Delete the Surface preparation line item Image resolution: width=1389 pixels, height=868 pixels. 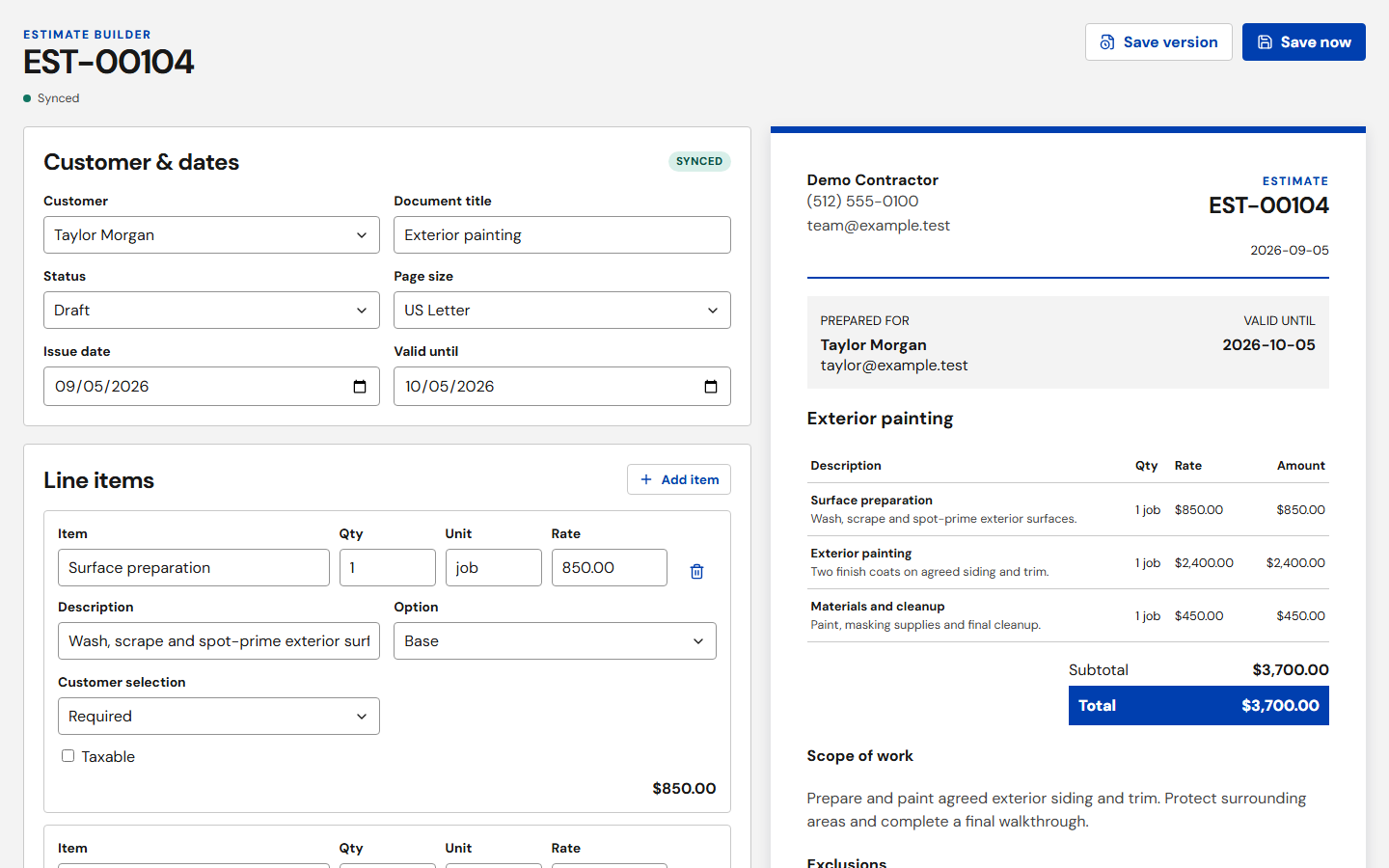(x=696, y=571)
